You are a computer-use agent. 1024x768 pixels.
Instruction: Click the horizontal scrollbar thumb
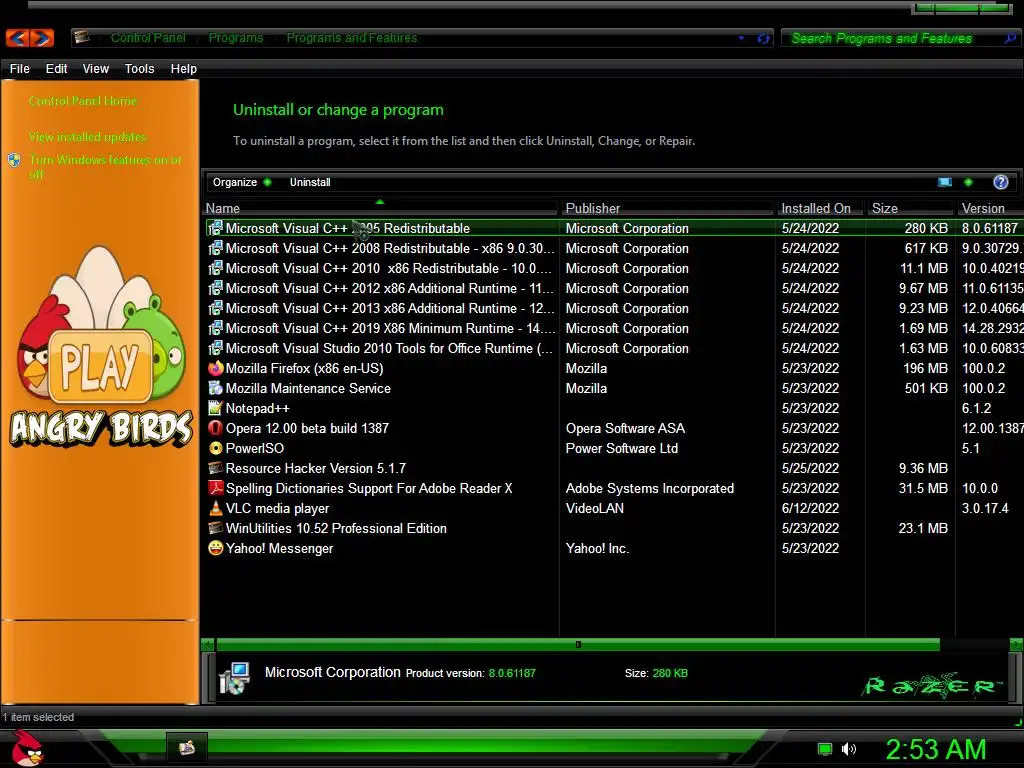[578, 645]
